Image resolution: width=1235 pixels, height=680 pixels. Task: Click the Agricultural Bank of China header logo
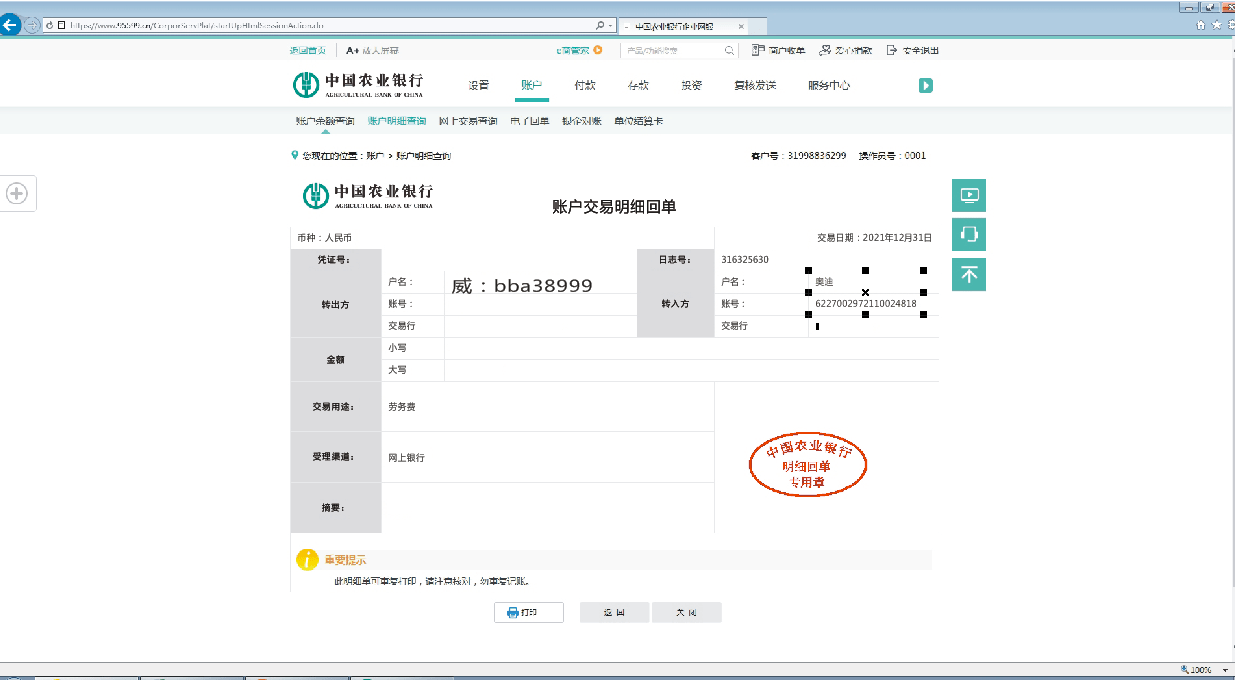[358, 85]
